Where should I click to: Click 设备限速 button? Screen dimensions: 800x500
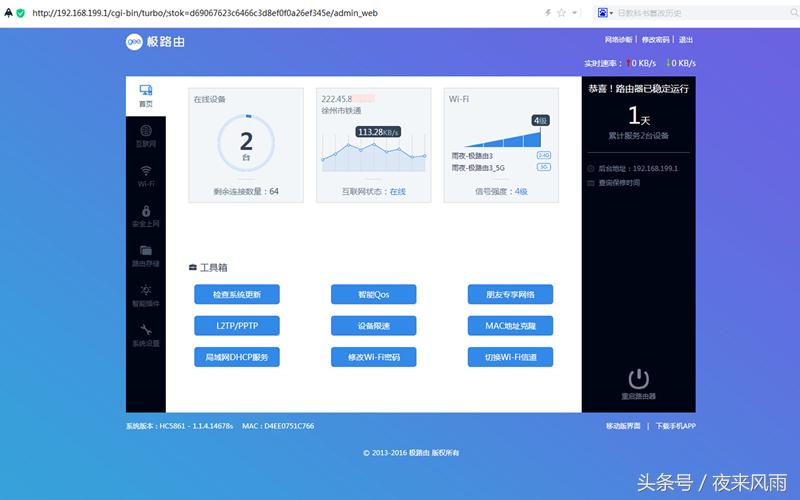pos(373,326)
